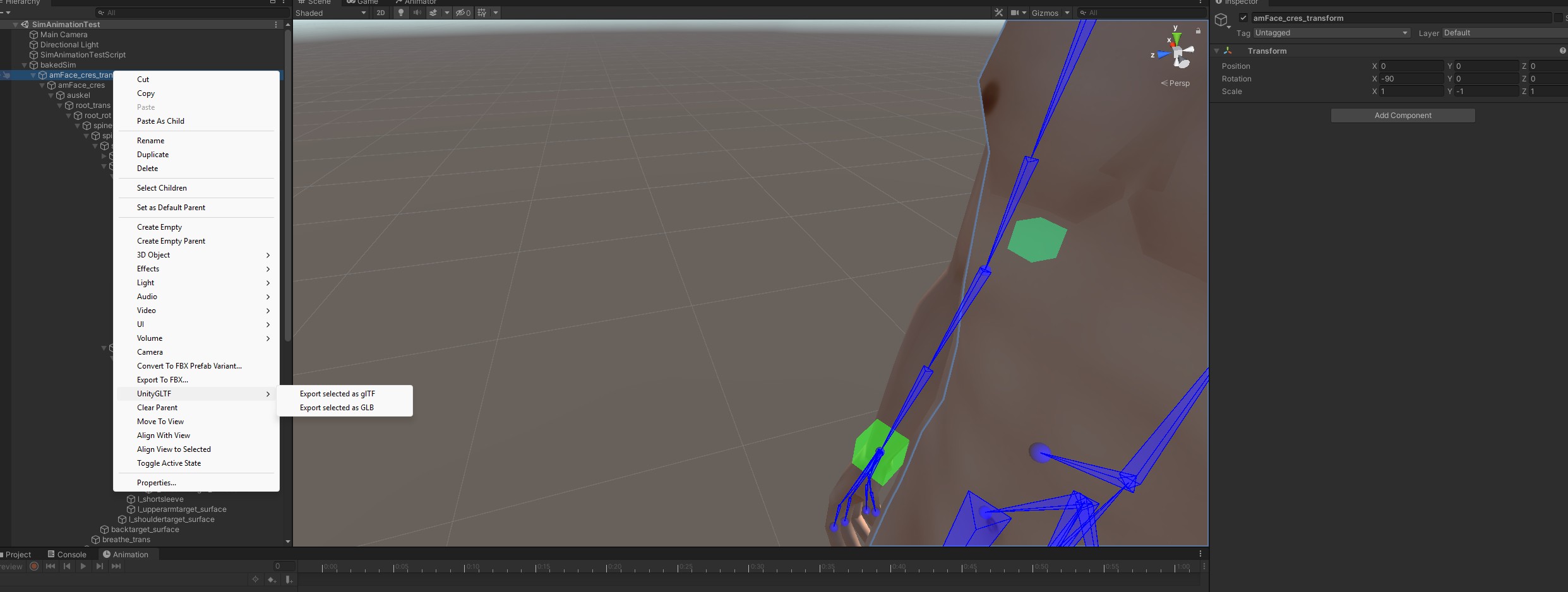Toggle 2D view mode in Scene toolbar
The image size is (1568, 592).
[x=381, y=13]
